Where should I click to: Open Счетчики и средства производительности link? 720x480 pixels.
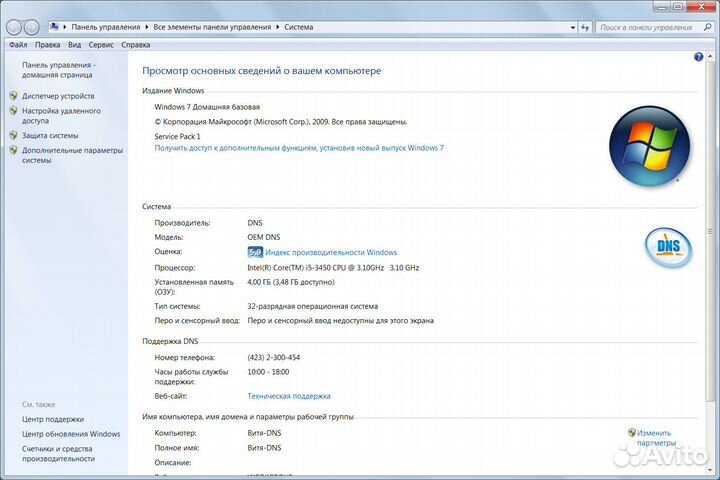(58, 453)
